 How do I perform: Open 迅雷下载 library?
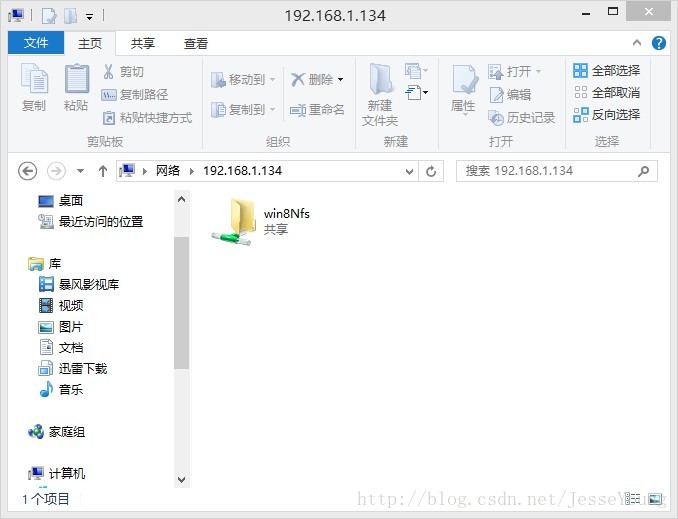[73, 368]
